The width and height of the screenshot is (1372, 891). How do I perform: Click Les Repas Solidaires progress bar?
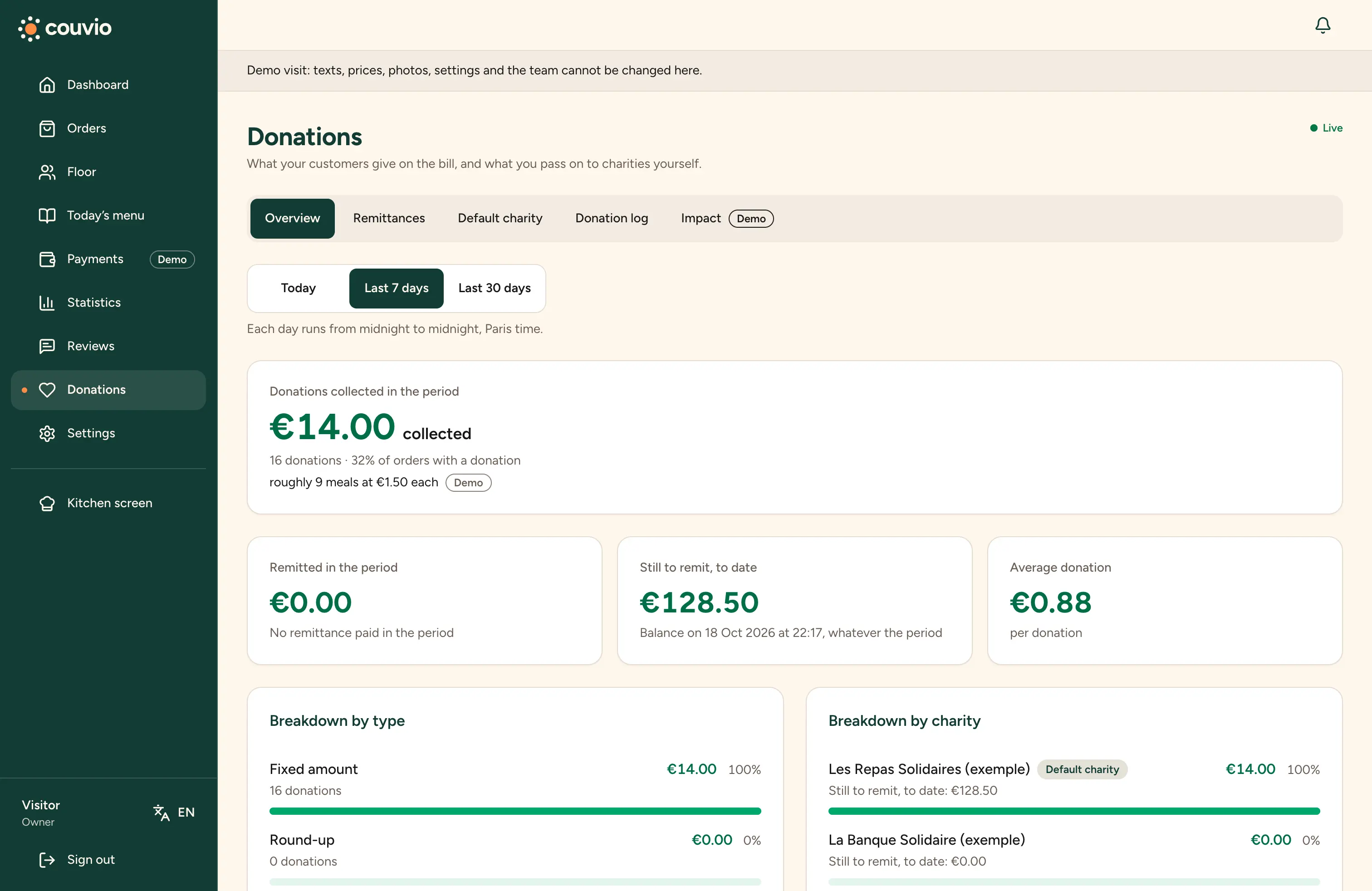point(1074,812)
